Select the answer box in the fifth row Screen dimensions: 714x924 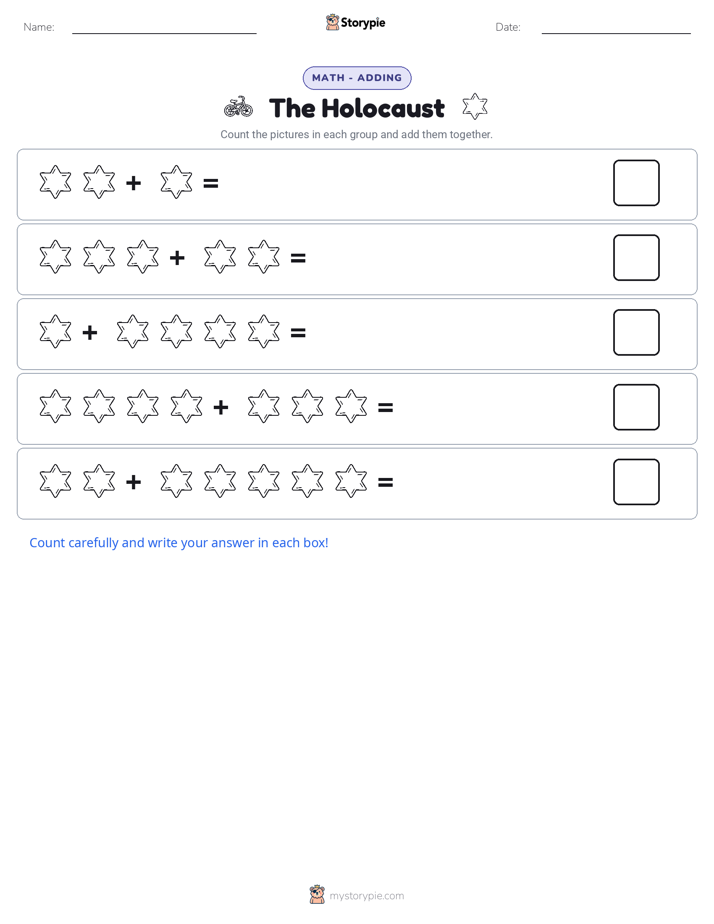636,482
